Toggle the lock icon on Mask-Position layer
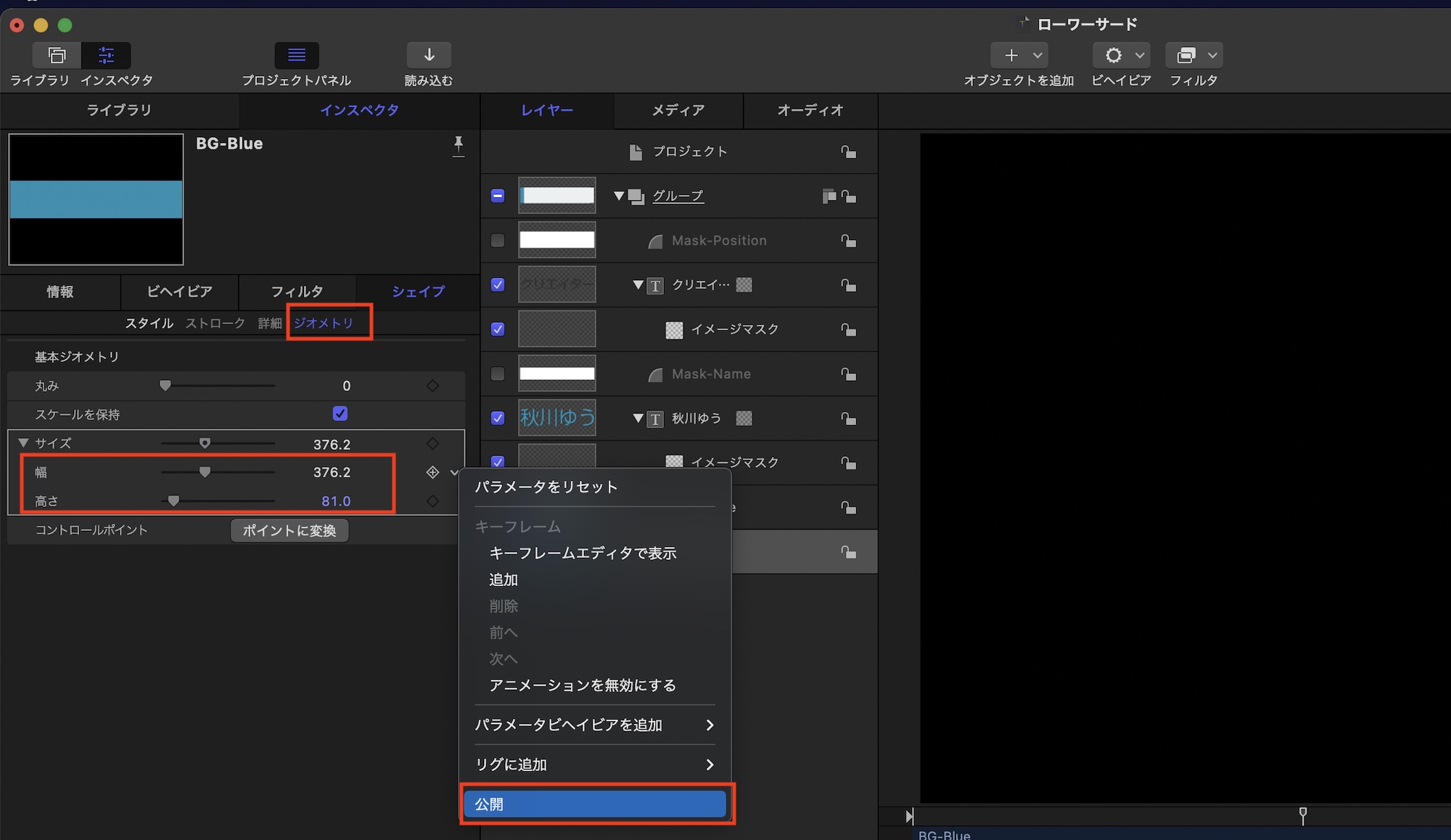The image size is (1451, 840). click(x=848, y=241)
